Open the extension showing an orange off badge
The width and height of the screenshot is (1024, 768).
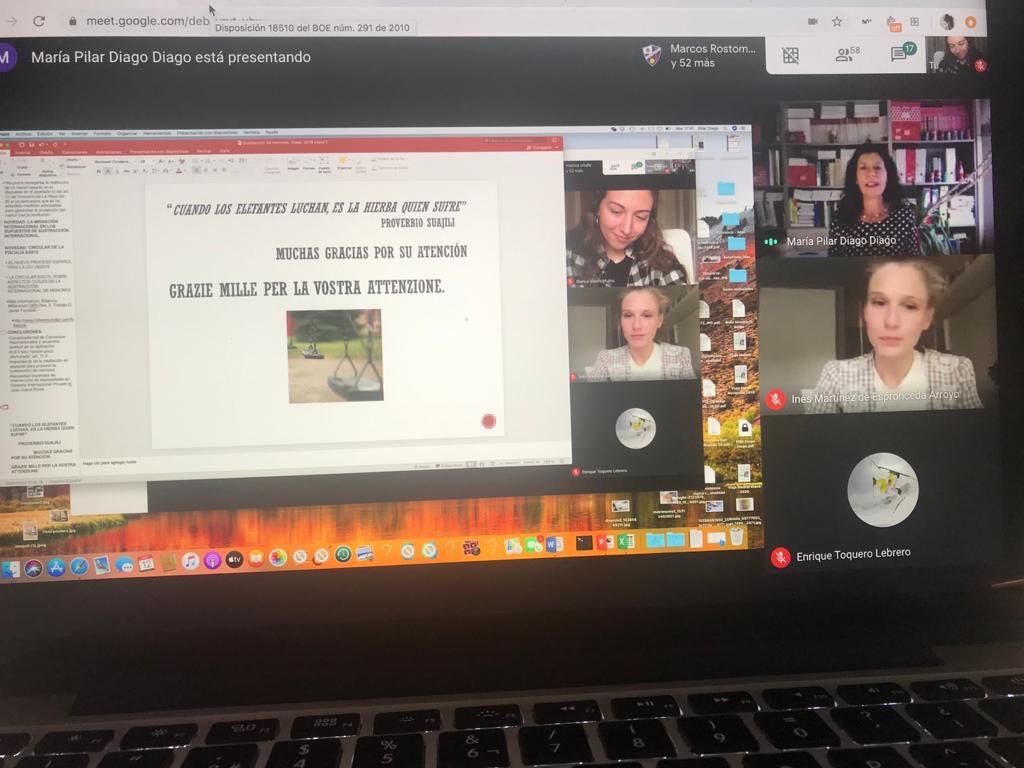pyautogui.click(x=893, y=23)
